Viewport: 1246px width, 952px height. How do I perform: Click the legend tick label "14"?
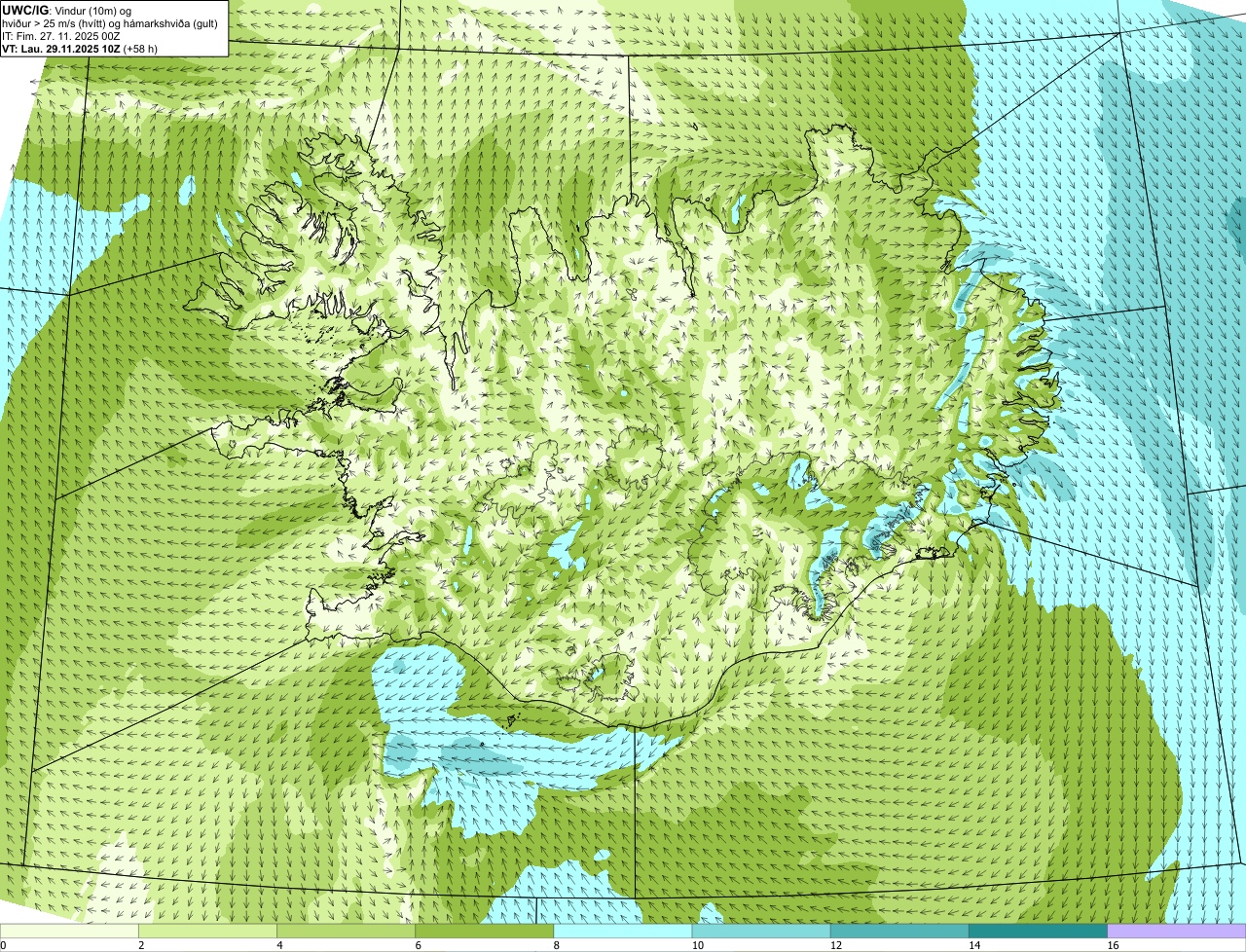(x=974, y=945)
